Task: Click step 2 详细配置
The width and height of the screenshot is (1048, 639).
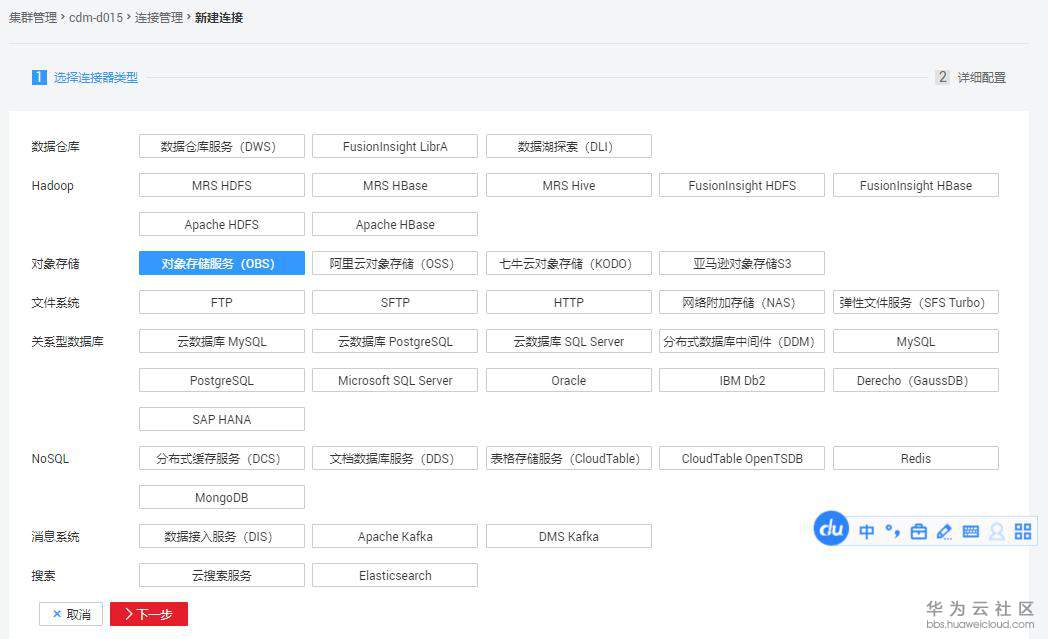Action: (971, 78)
